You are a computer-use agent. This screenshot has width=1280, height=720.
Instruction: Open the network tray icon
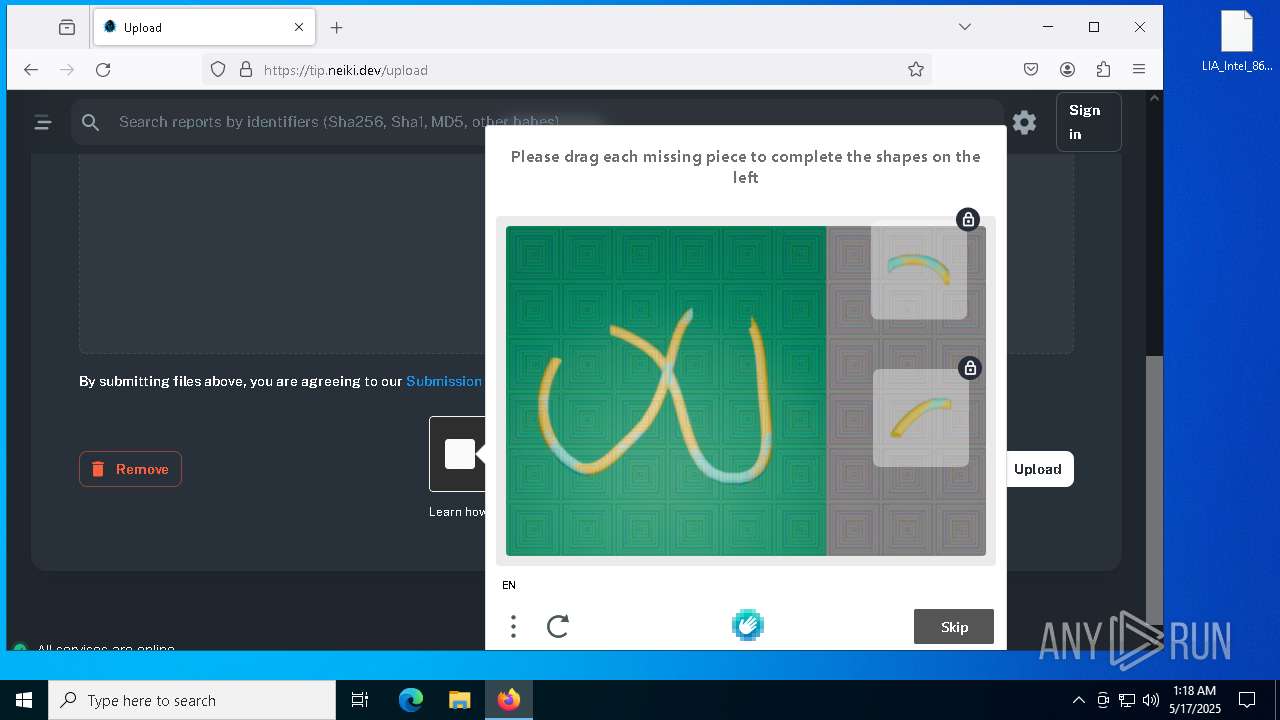tap(1127, 700)
